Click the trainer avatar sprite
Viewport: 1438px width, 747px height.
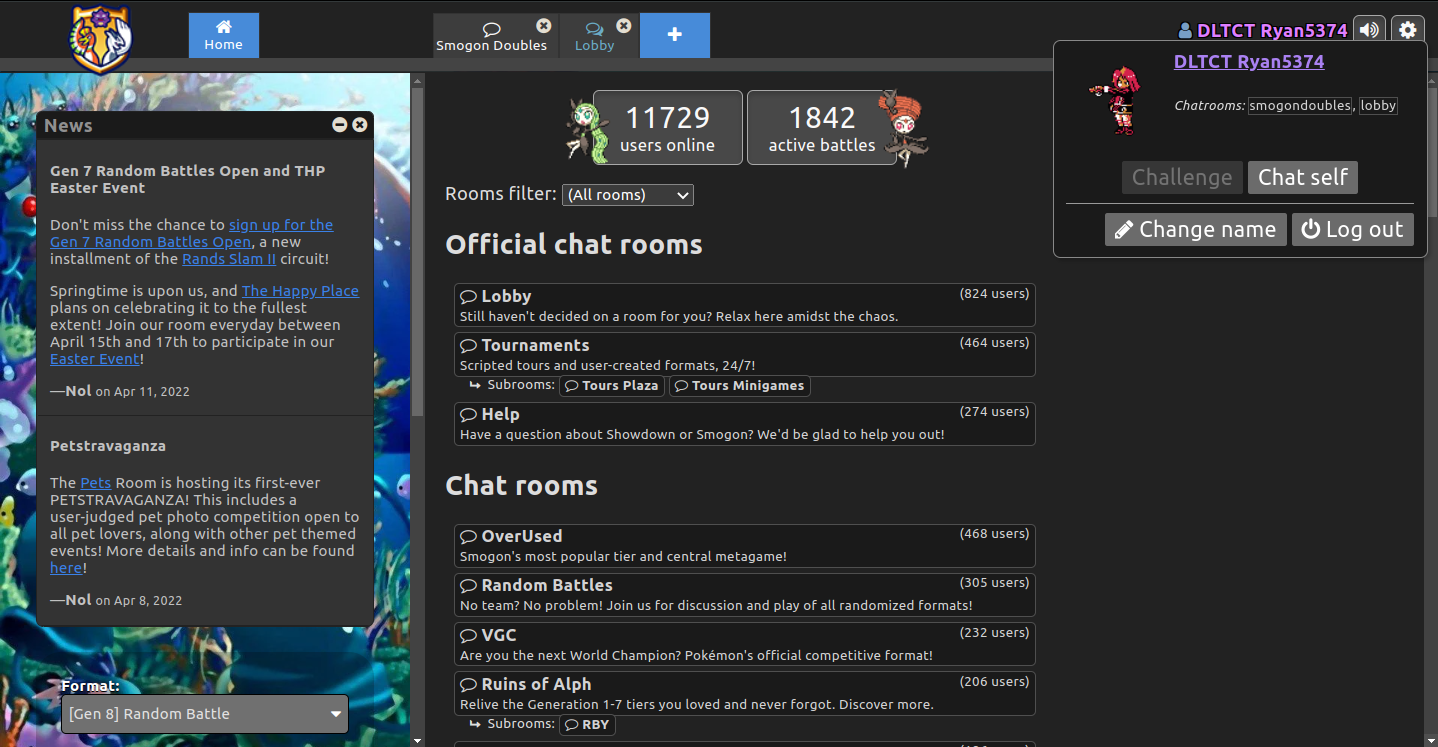(1114, 100)
